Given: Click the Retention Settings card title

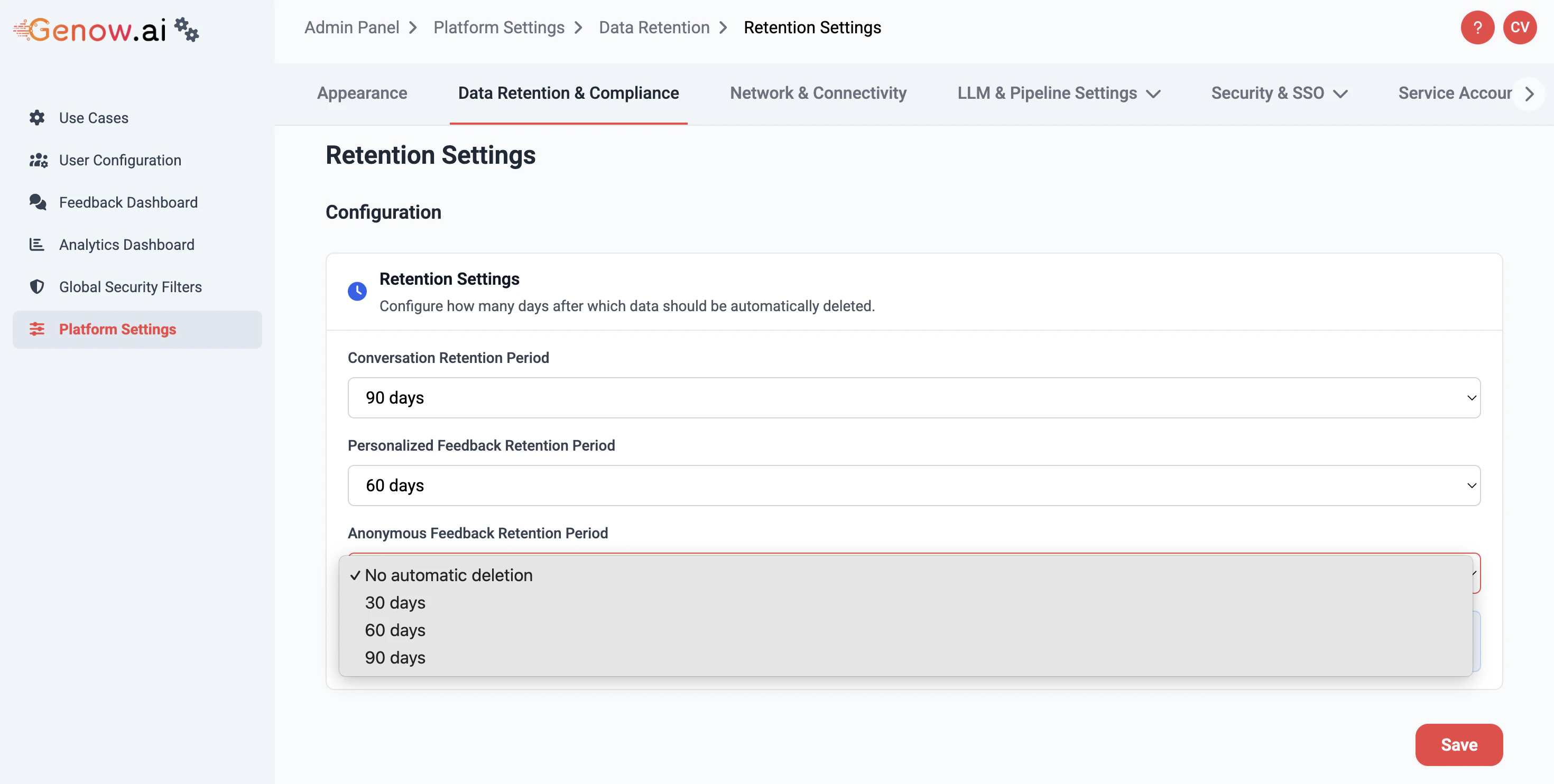Looking at the screenshot, I should (x=449, y=278).
